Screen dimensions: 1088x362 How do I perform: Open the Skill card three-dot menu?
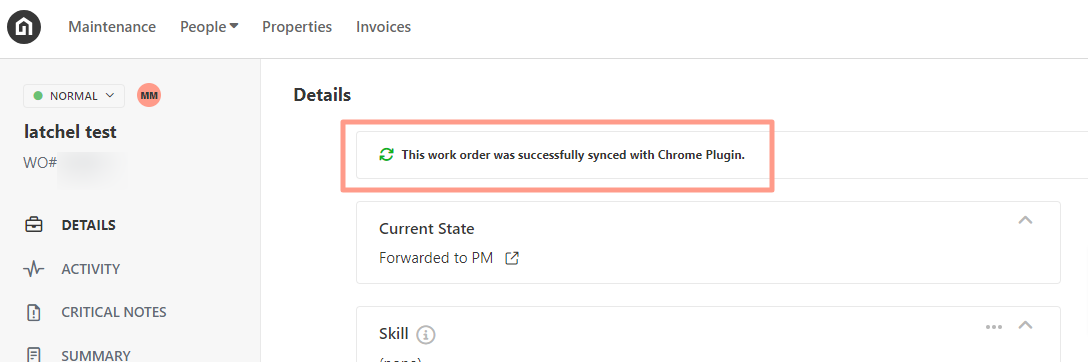[x=994, y=327]
